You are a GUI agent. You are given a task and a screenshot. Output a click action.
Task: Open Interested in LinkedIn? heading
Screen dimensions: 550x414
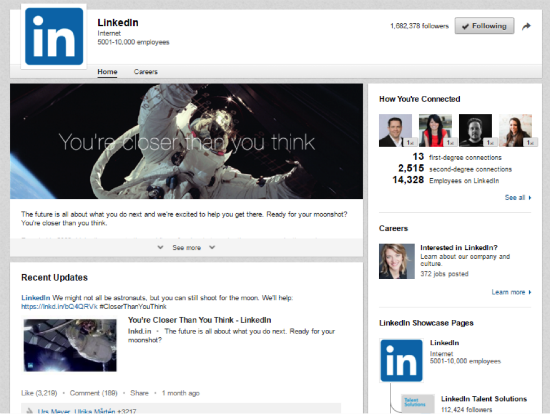pos(459,248)
